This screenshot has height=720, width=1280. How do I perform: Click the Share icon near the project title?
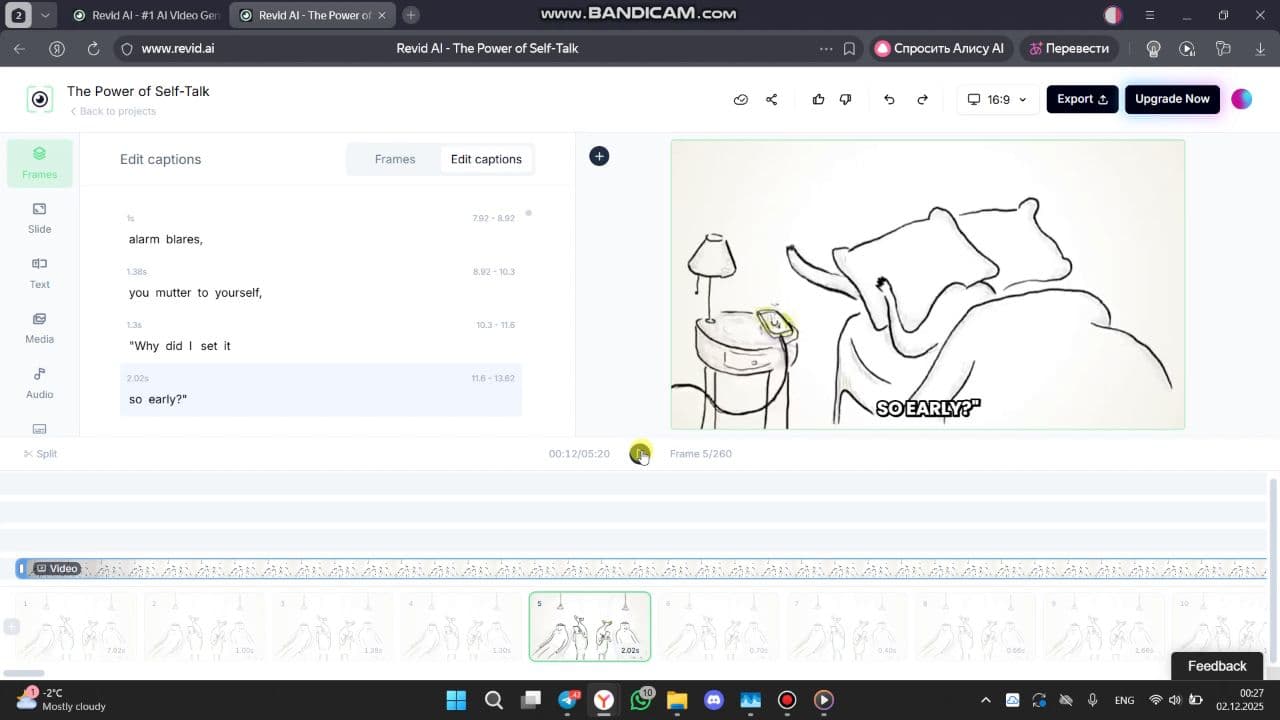(x=771, y=99)
